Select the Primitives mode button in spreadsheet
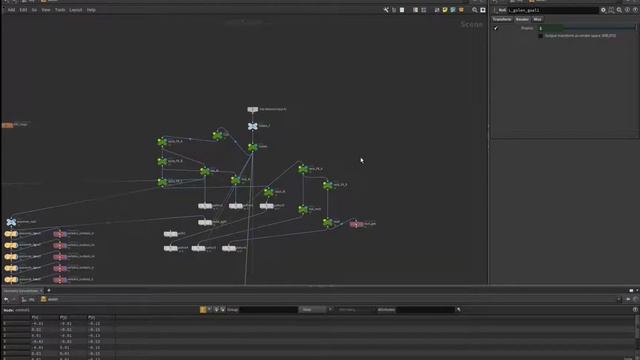The image size is (640, 360). (x=222, y=310)
